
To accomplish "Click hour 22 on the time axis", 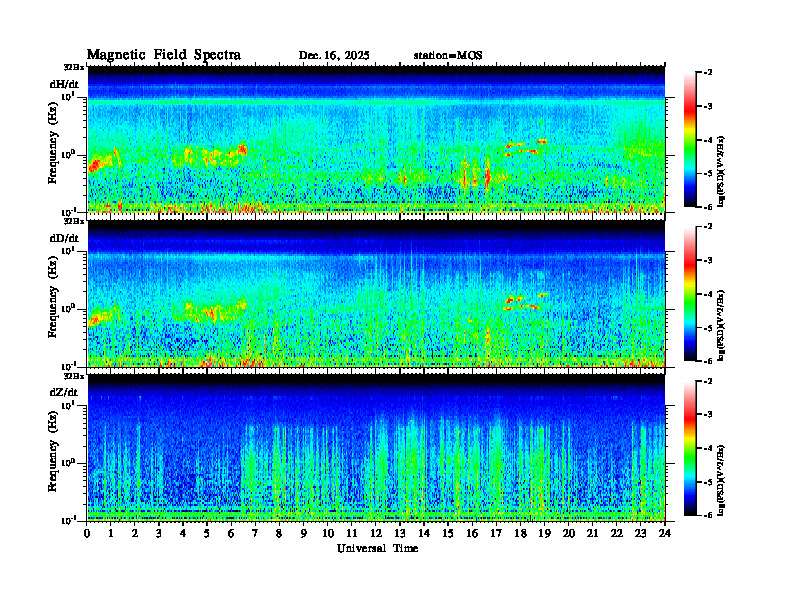I will click(617, 533).
